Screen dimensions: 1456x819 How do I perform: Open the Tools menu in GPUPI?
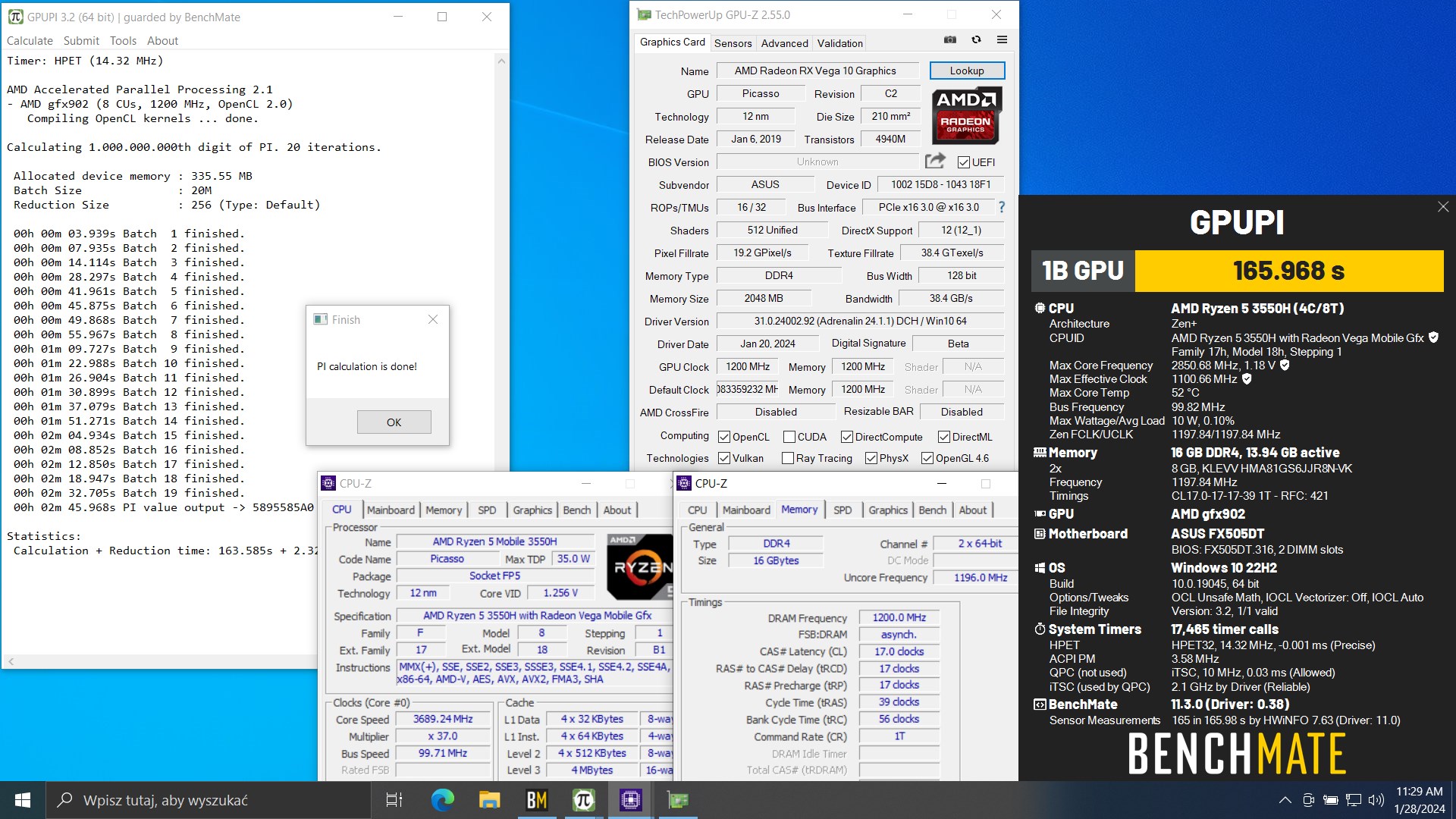point(123,41)
